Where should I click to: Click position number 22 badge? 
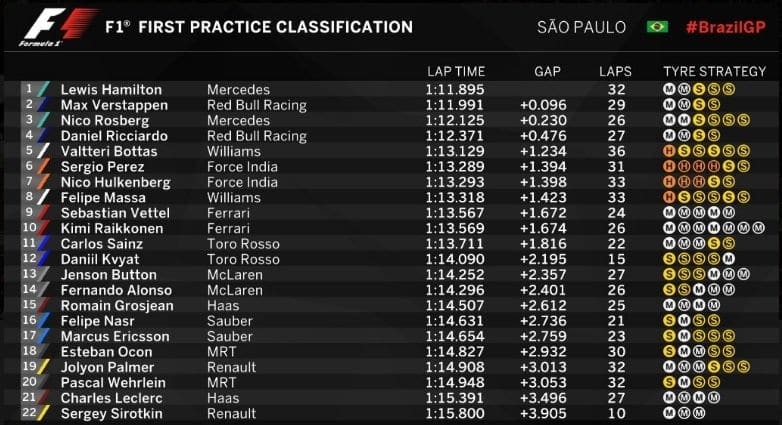coord(28,413)
